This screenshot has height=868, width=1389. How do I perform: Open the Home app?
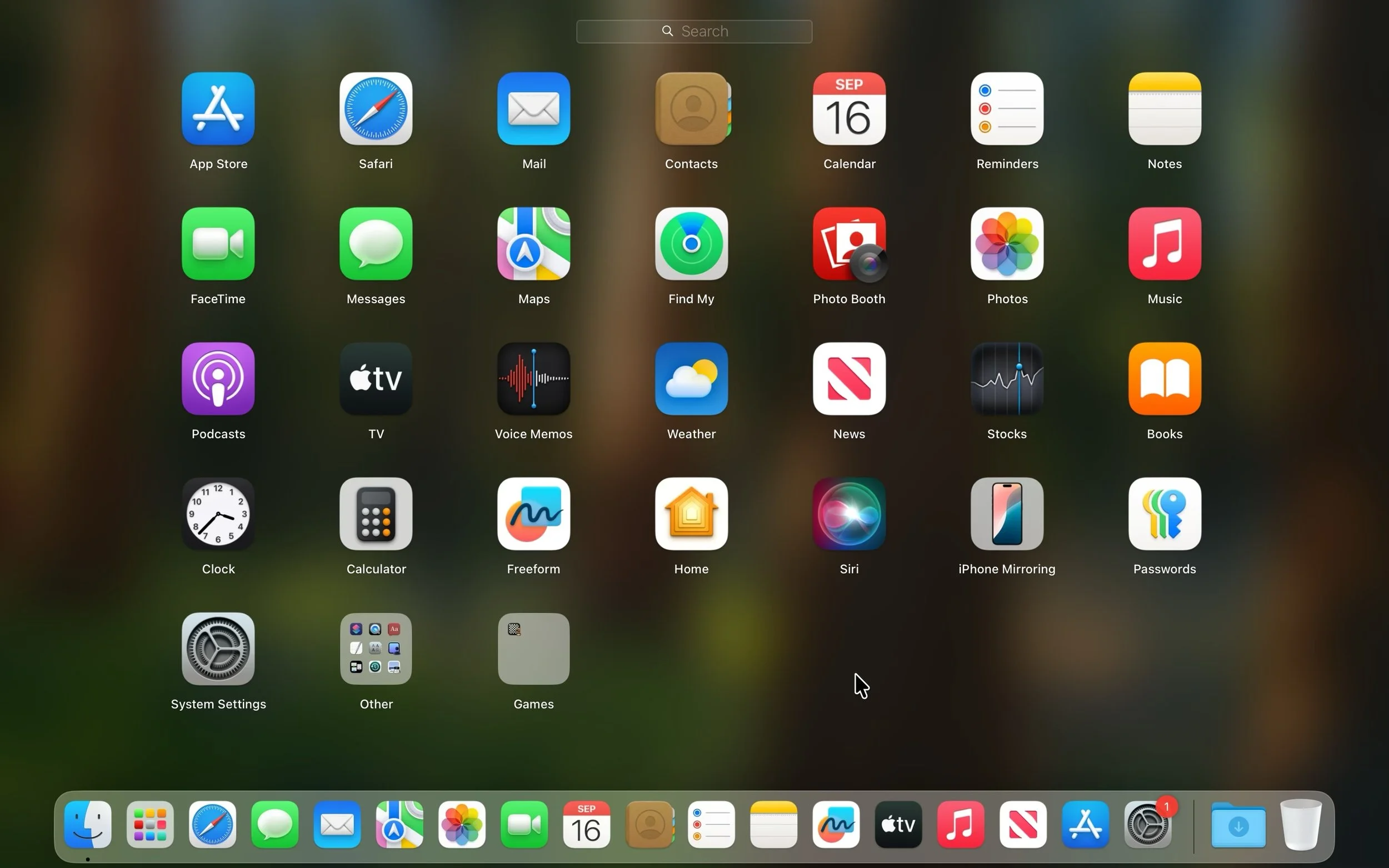pyautogui.click(x=691, y=514)
